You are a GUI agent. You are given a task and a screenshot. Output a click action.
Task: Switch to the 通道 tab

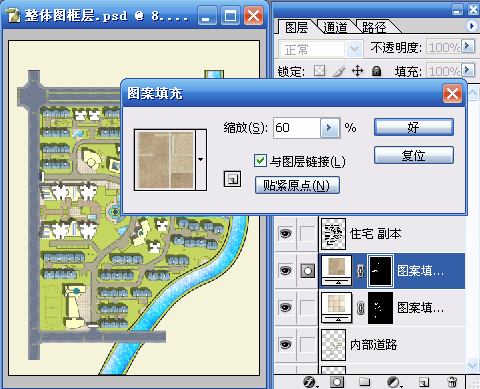pos(335,27)
